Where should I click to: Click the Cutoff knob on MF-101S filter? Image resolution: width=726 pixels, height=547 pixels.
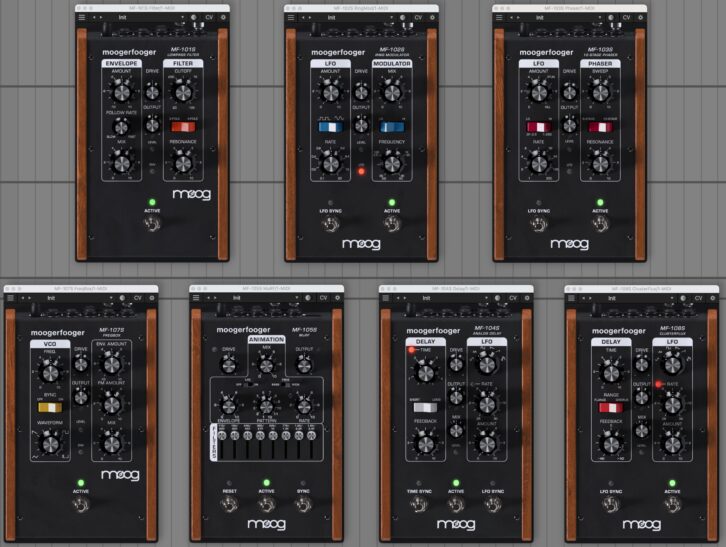183,93
